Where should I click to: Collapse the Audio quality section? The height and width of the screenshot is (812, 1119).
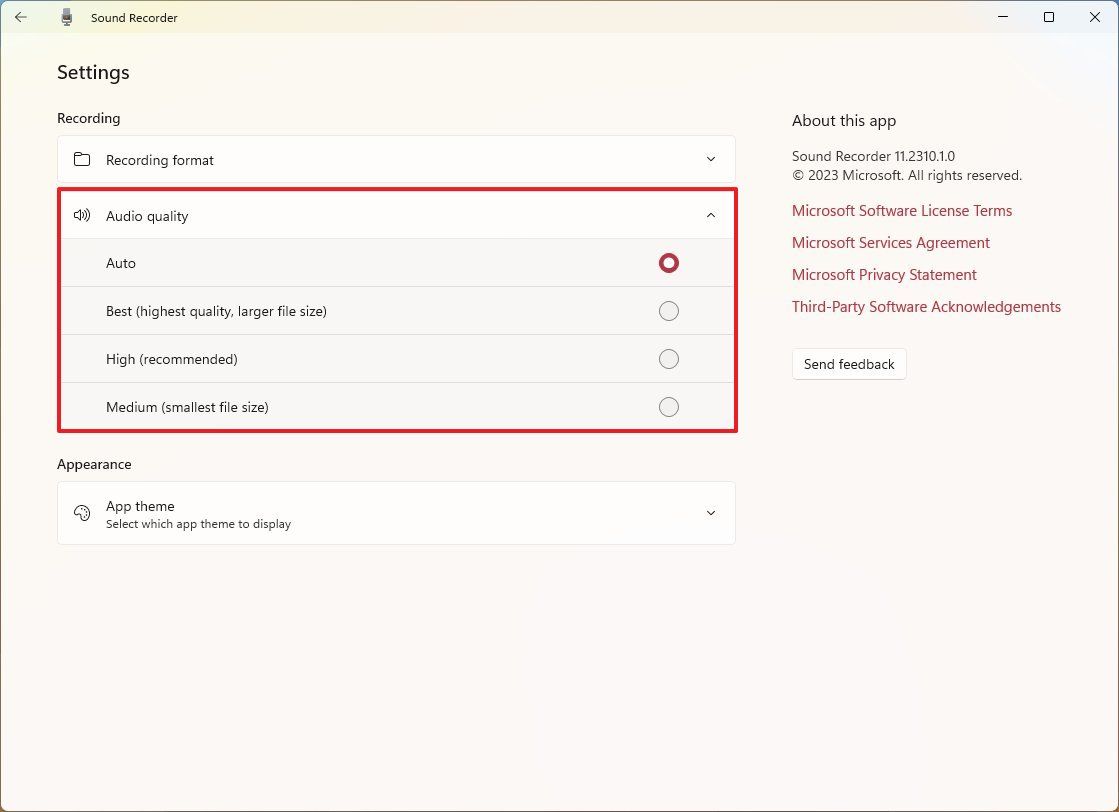tap(711, 215)
